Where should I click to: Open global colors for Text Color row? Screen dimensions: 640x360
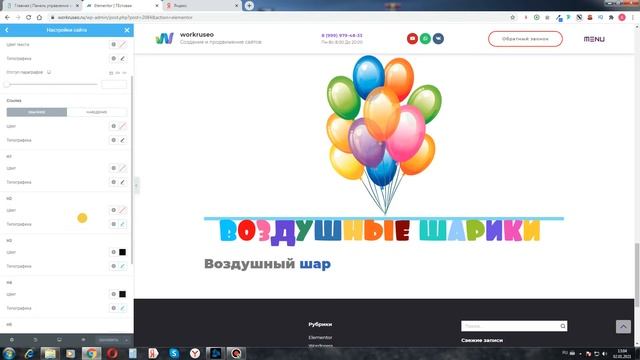(113, 44)
